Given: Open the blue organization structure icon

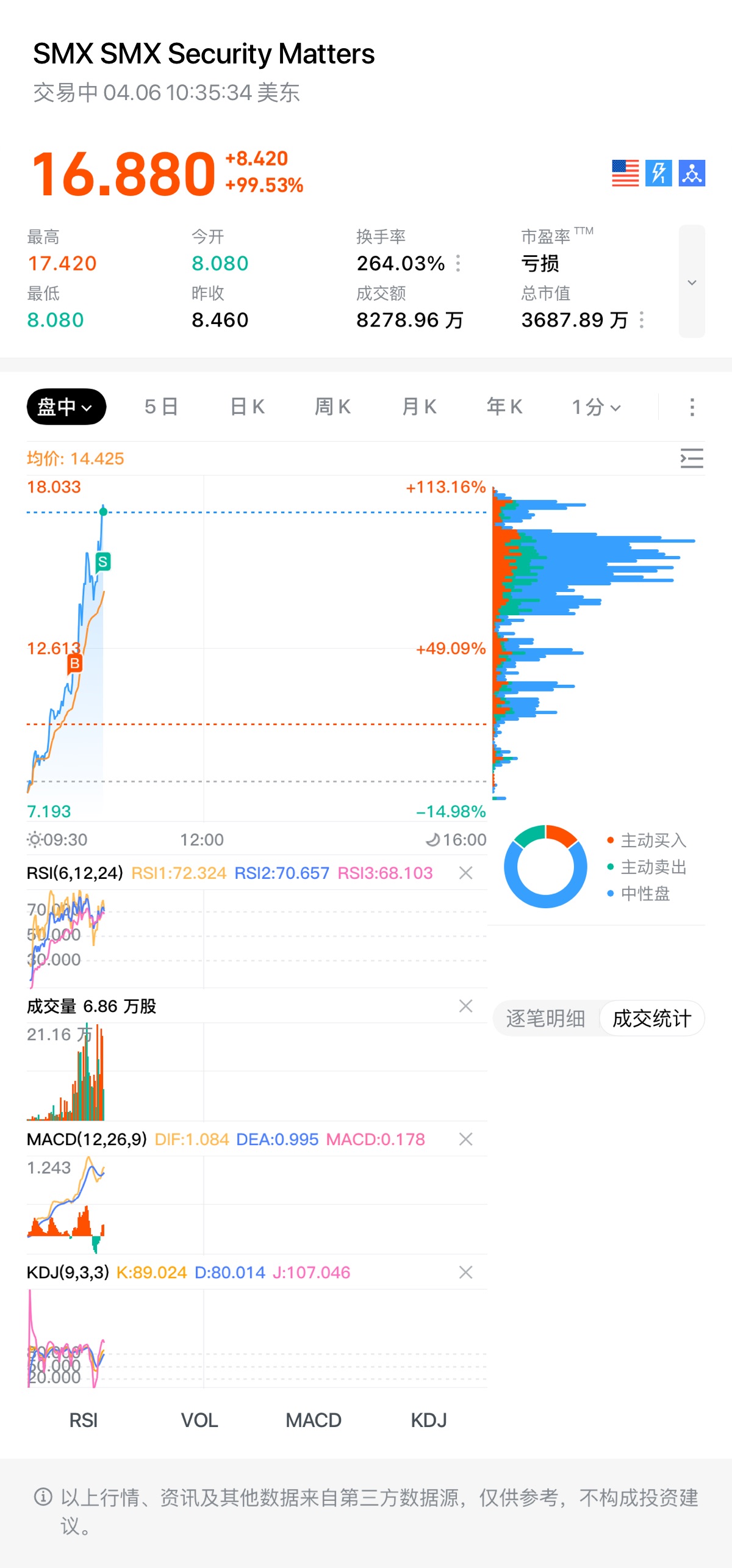Looking at the screenshot, I should click(x=692, y=173).
